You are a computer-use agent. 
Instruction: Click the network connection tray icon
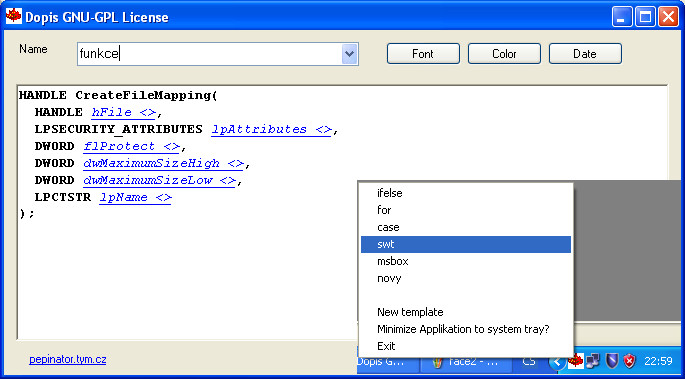592,361
